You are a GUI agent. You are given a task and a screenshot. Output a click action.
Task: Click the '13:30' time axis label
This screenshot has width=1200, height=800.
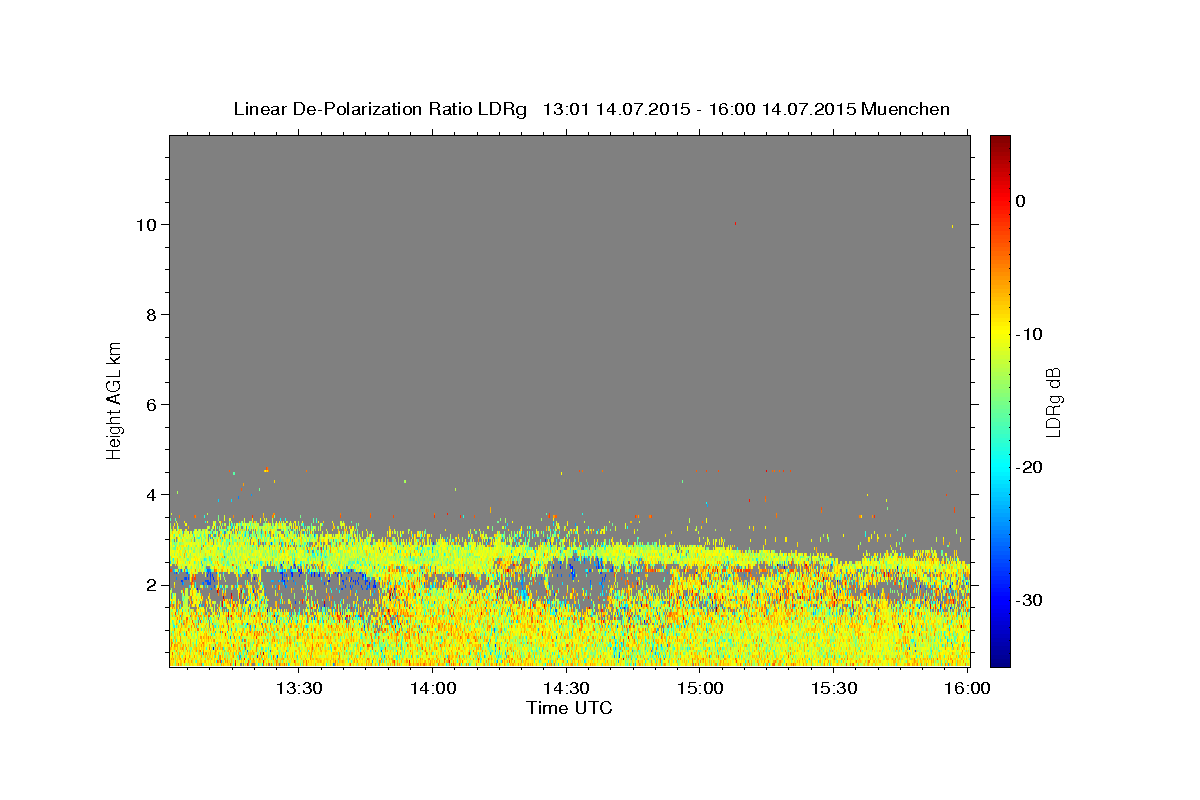click(x=298, y=689)
